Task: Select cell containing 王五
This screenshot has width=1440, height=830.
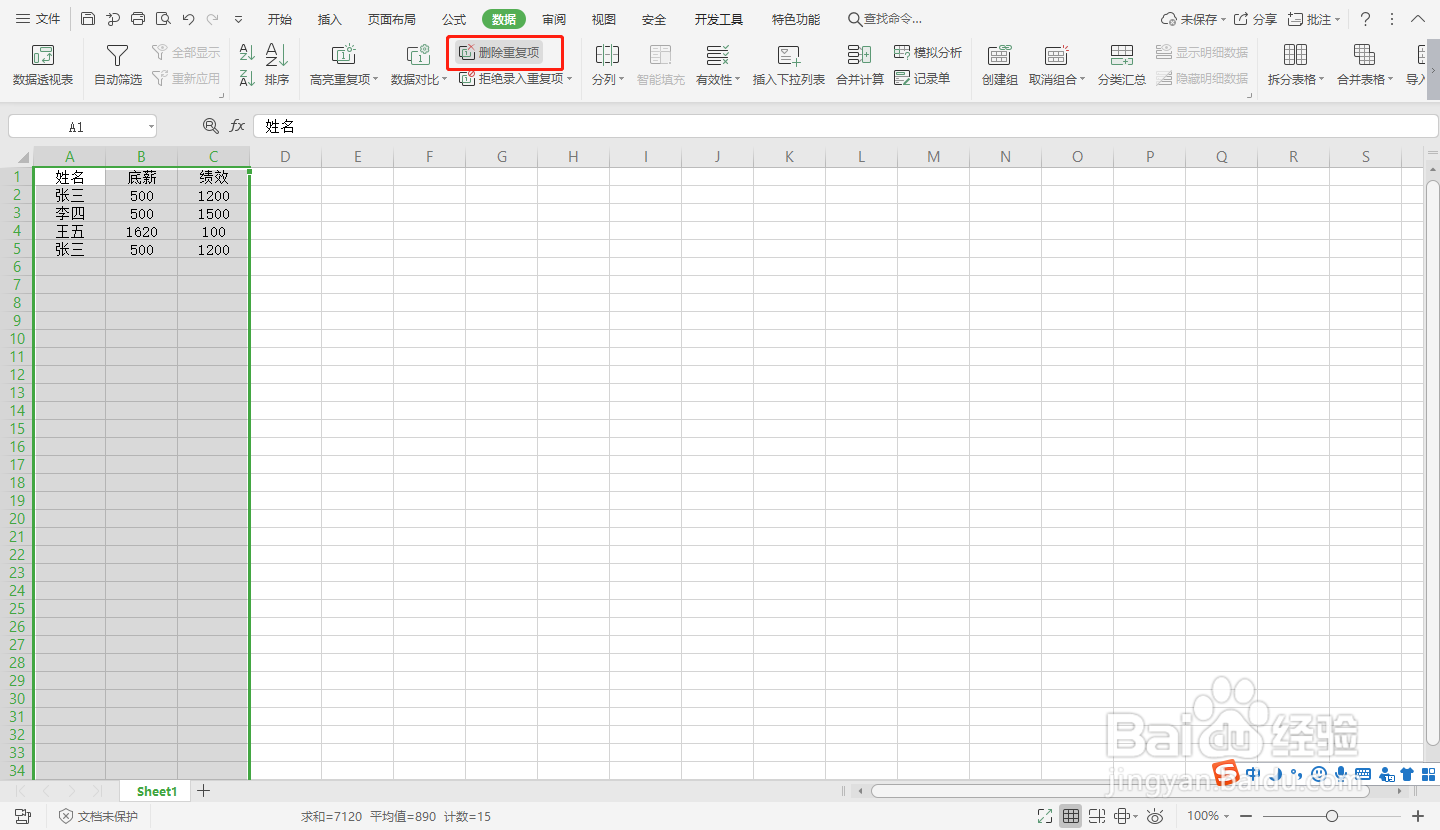Action: [x=70, y=232]
